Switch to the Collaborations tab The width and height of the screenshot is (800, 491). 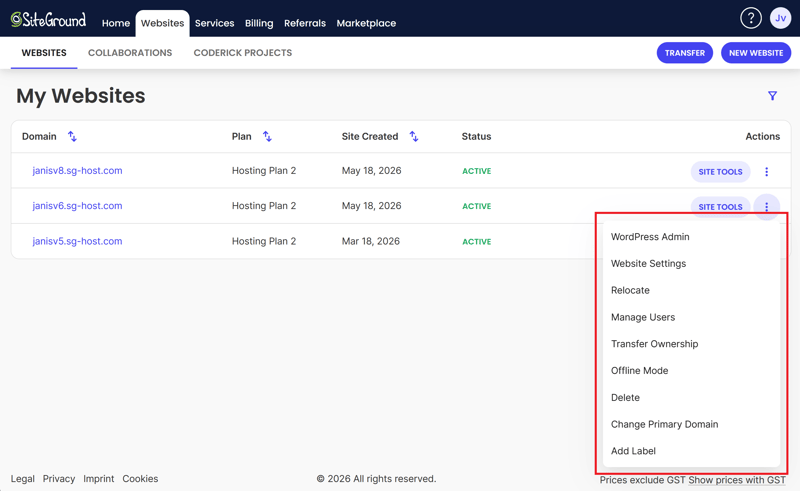(130, 53)
